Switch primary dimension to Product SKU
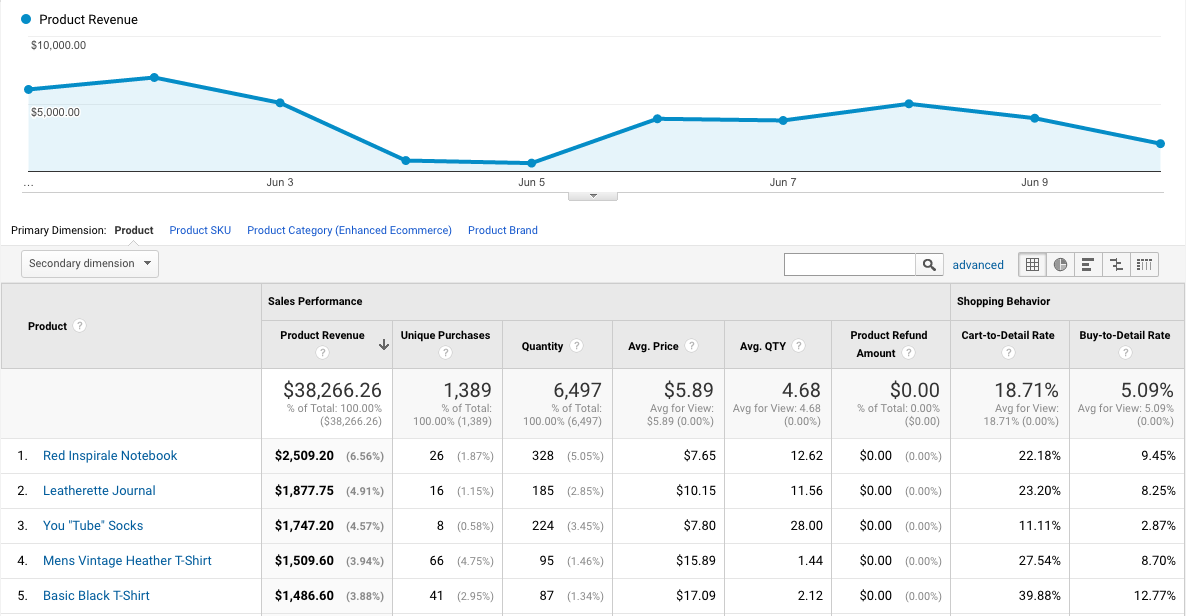Screen dimensions: 1186x616 pyautogui.click(x=200, y=230)
